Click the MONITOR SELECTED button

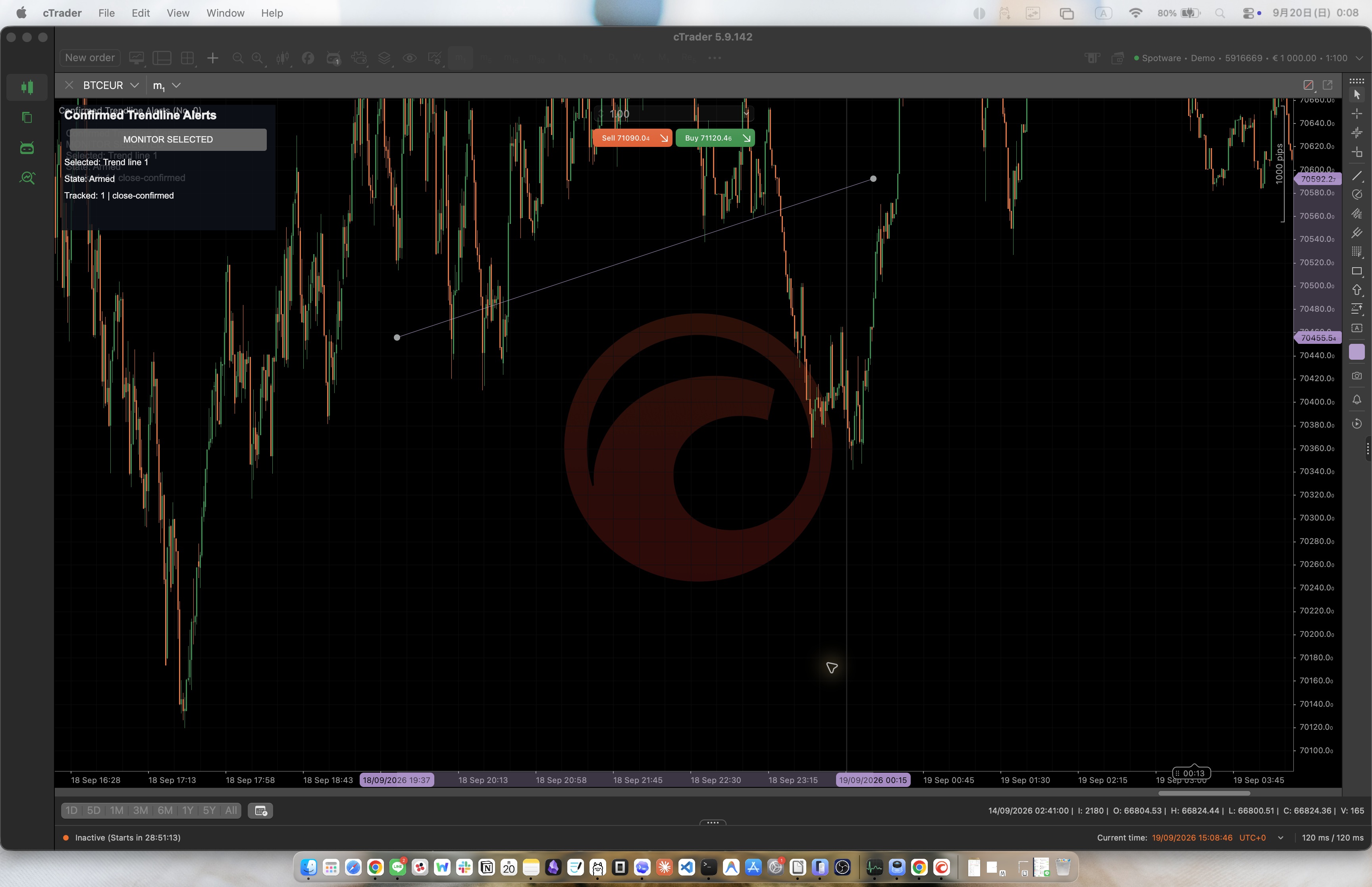[168, 139]
